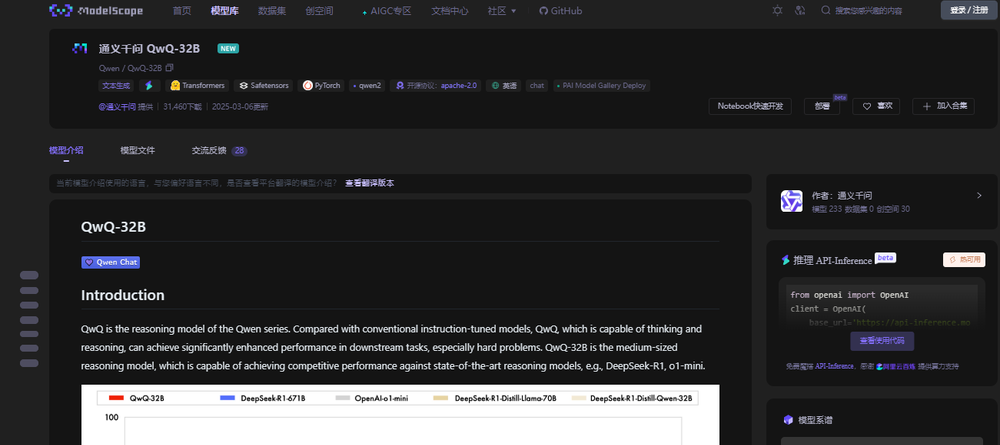Image resolution: width=1000 pixels, height=445 pixels.
Task: Click the Introduction heading
Action: [x=122, y=295]
